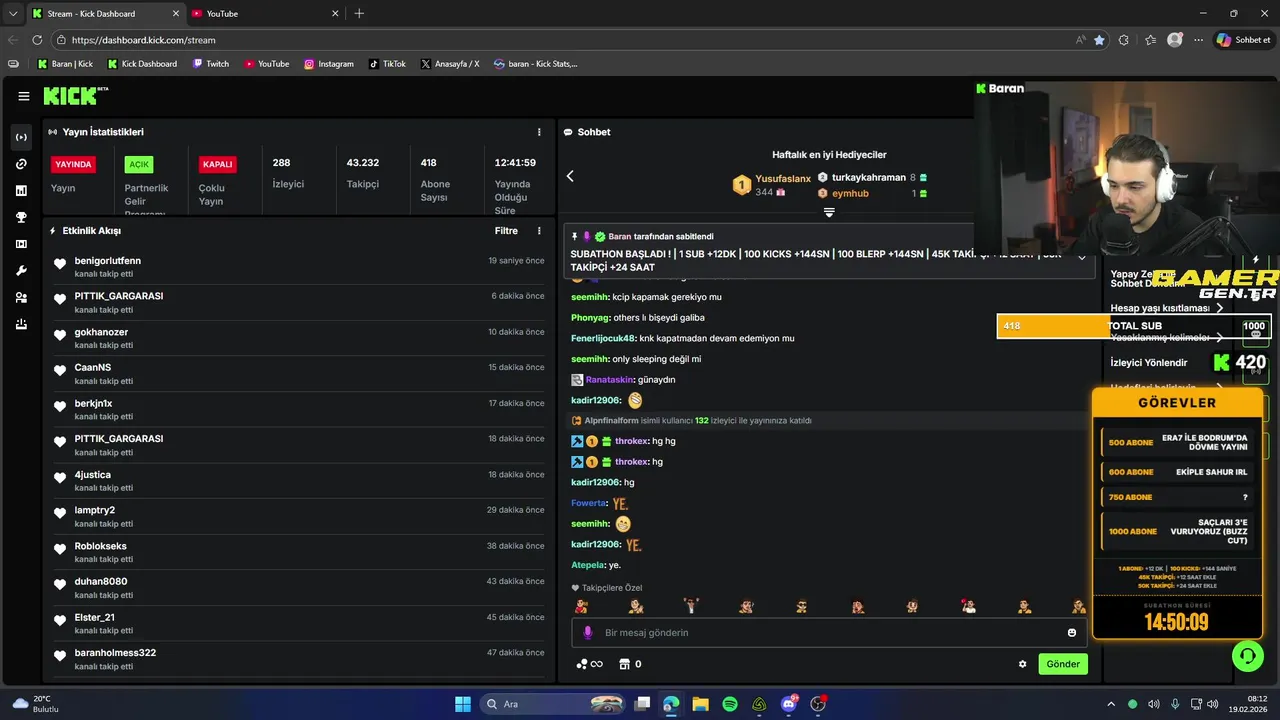Click the Gönder send button
The image size is (1280, 720).
1063,664
